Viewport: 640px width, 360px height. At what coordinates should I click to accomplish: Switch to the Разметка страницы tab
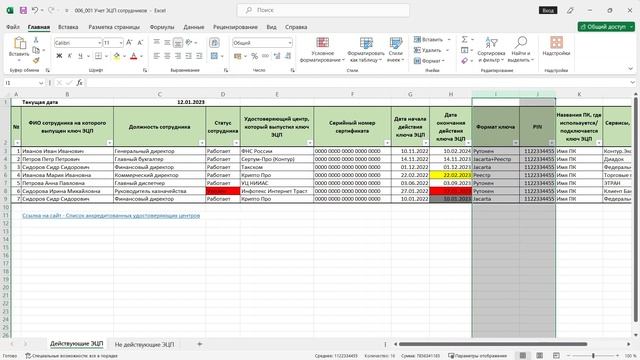coord(114,27)
